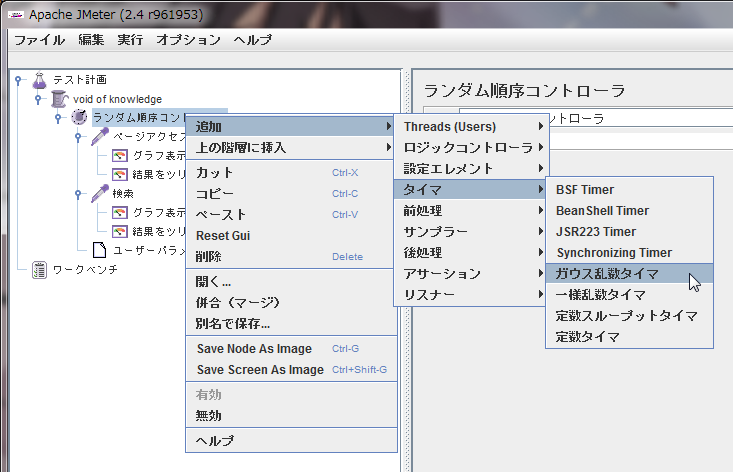Click the グラフ表示 listener icon under ページアクセス

click(x=120, y=156)
